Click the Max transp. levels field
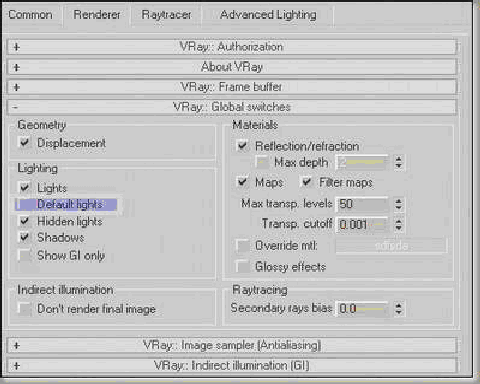Viewport: 480px width, 384px height. pyautogui.click(x=362, y=204)
